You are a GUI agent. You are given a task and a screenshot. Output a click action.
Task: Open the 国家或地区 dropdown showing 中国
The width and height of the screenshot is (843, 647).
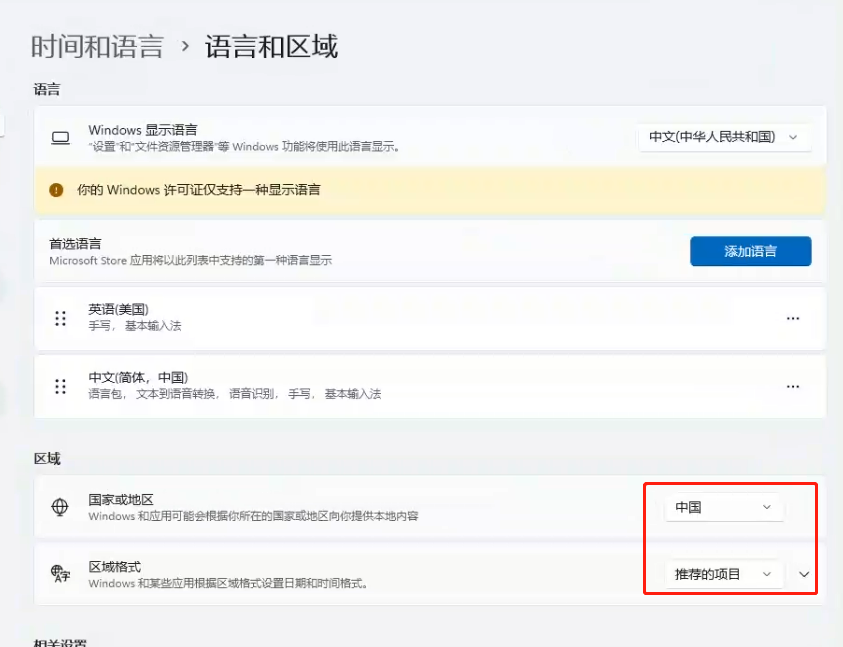724,507
